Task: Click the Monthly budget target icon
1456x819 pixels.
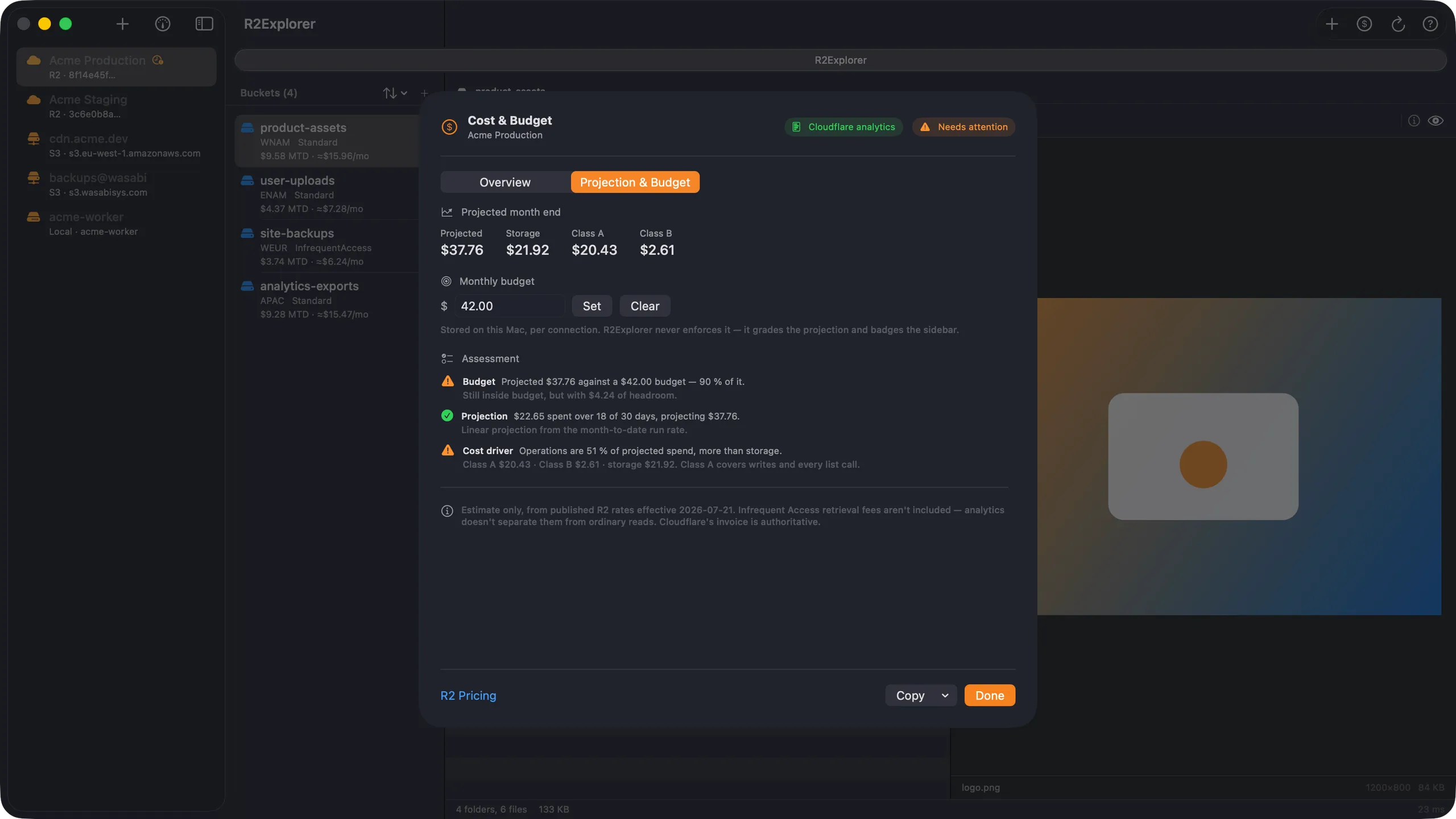Action: coord(446,282)
